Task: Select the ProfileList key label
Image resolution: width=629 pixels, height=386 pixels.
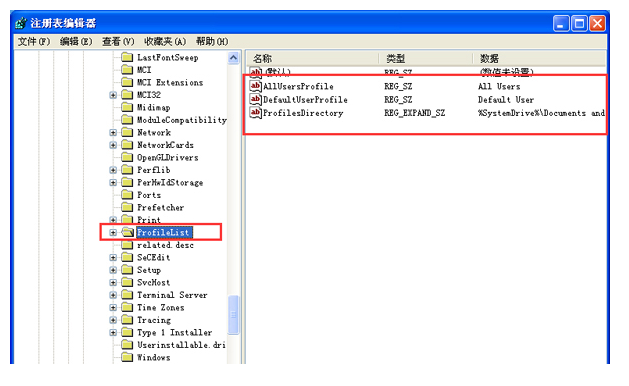Action: [164, 232]
